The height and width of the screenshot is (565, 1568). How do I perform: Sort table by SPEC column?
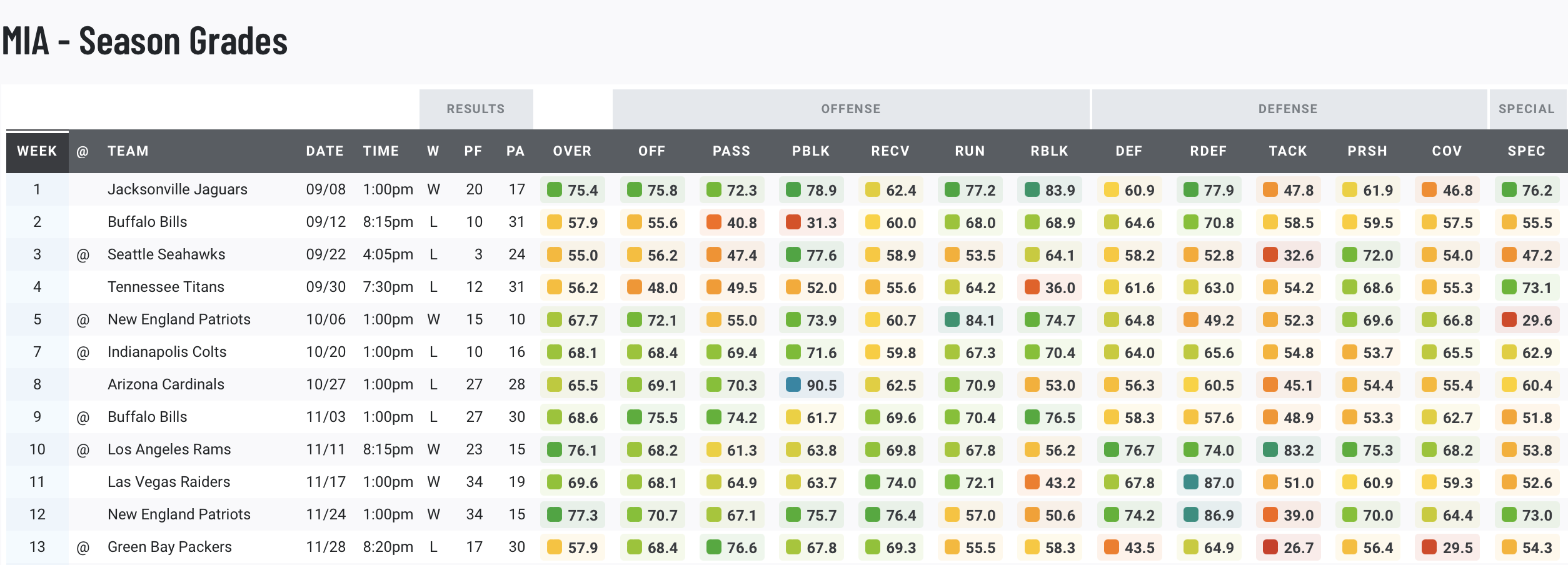(1526, 151)
